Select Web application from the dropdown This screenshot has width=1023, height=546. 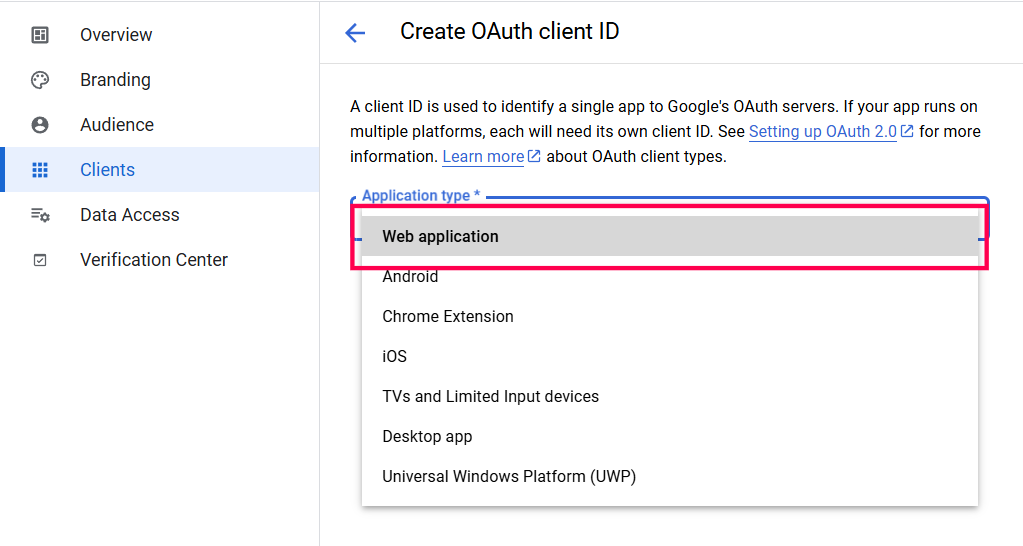pyautogui.click(x=440, y=237)
